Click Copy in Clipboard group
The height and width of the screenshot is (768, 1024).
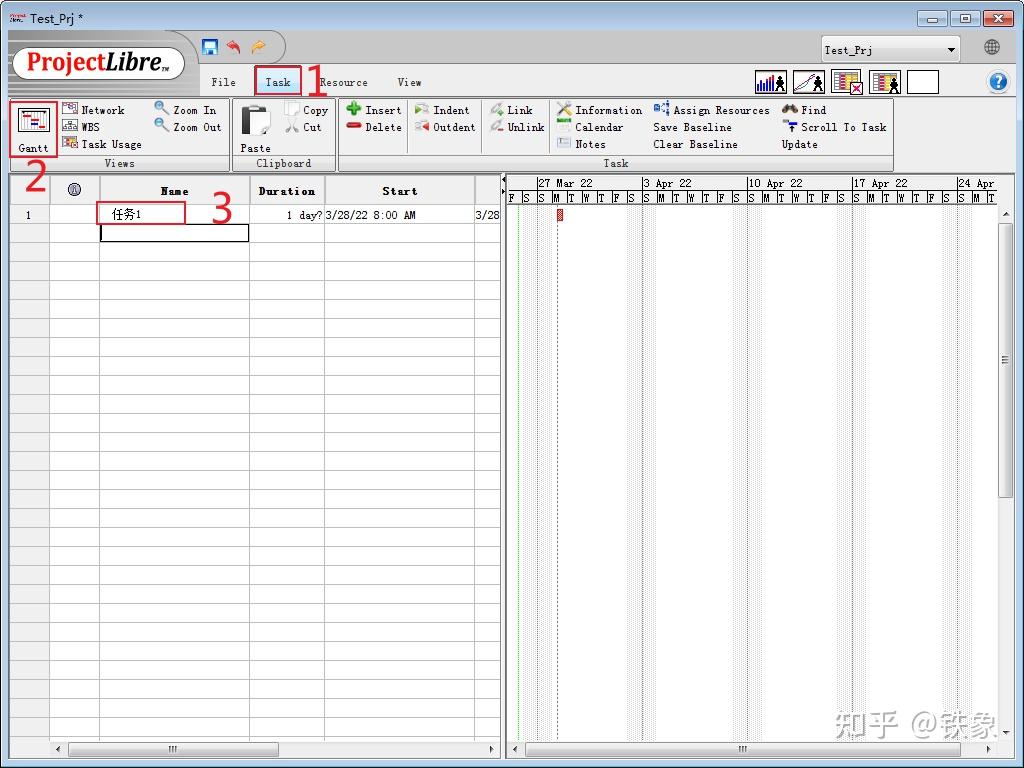pos(307,110)
